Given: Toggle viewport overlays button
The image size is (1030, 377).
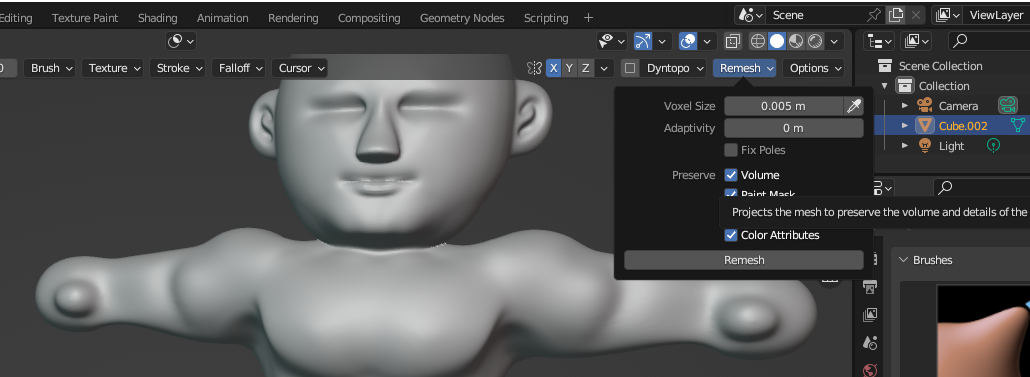Looking at the screenshot, I should click(x=688, y=41).
